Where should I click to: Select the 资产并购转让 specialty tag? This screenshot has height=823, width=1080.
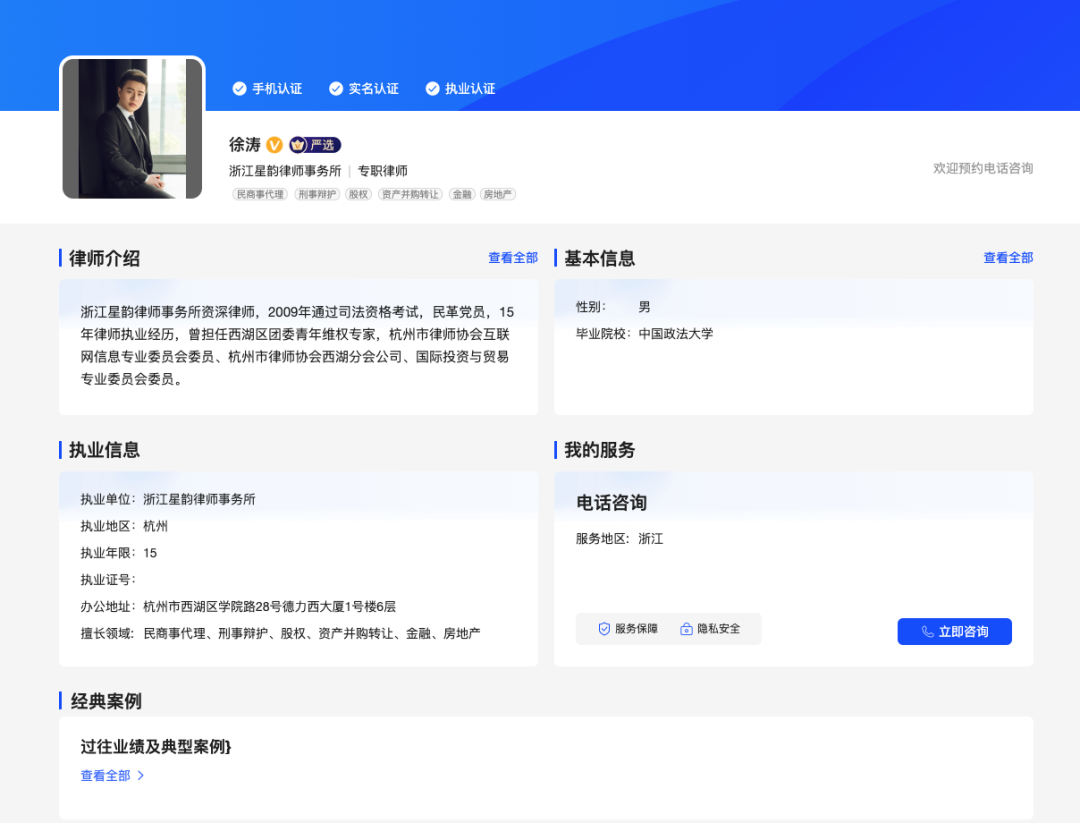(x=410, y=195)
